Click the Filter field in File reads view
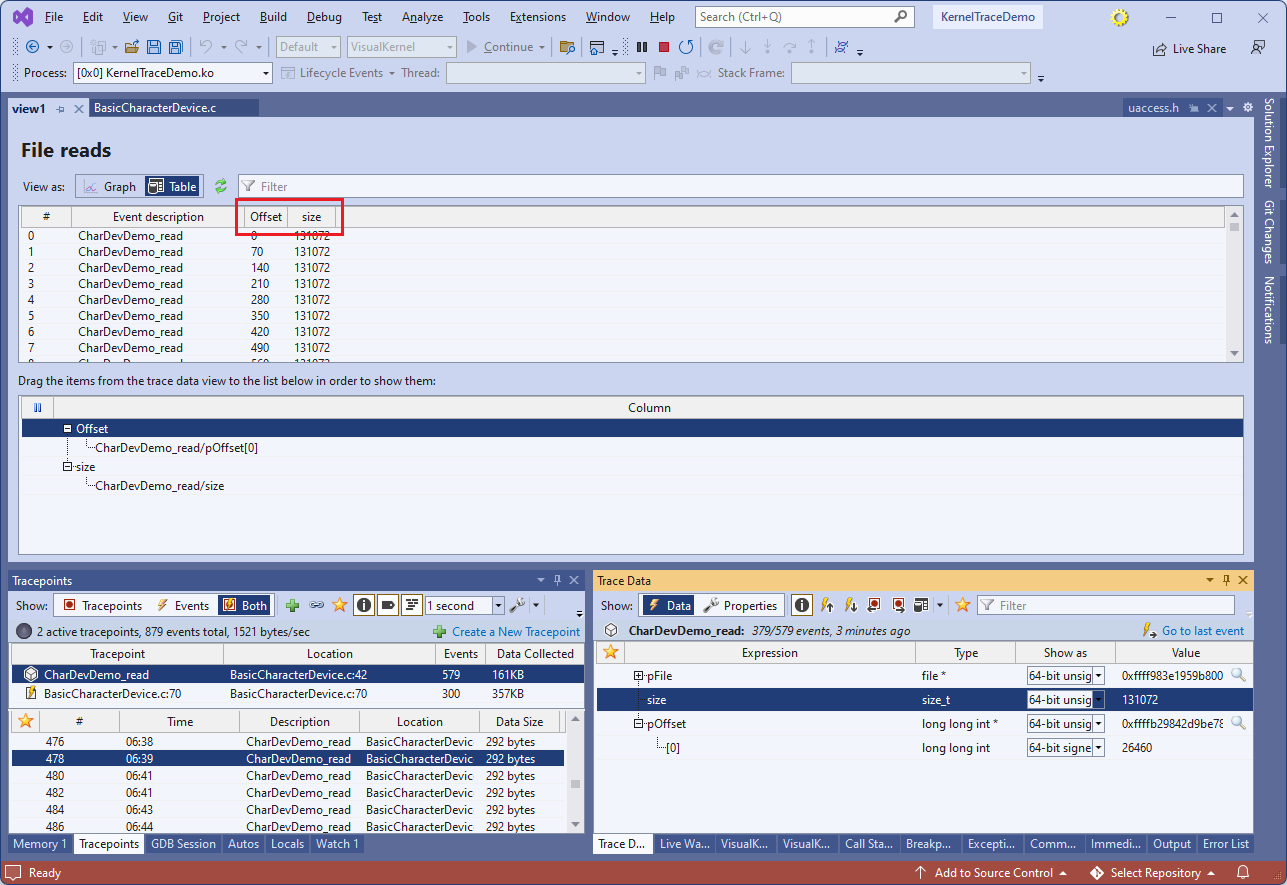Screen dimensions: 1287x885 [741, 186]
